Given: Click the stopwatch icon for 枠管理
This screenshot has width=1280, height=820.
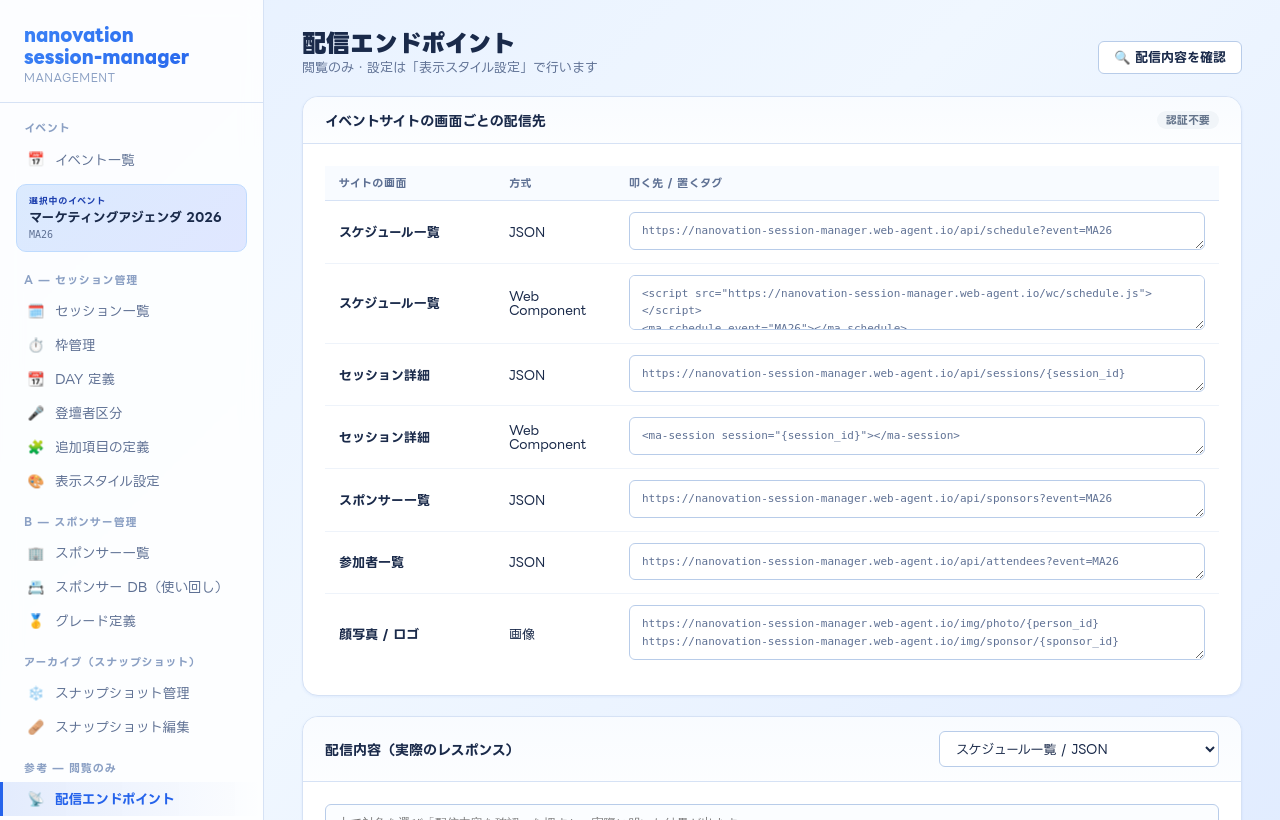Looking at the screenshot, I should (x=36, y=345).
